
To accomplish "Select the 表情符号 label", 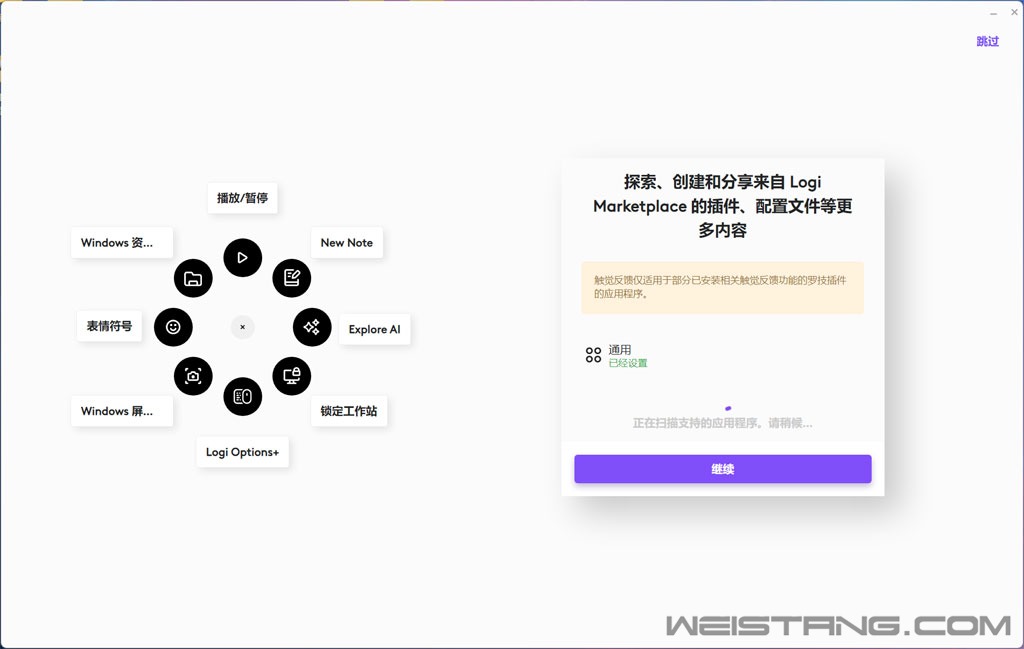I will [x=109, y=326].
